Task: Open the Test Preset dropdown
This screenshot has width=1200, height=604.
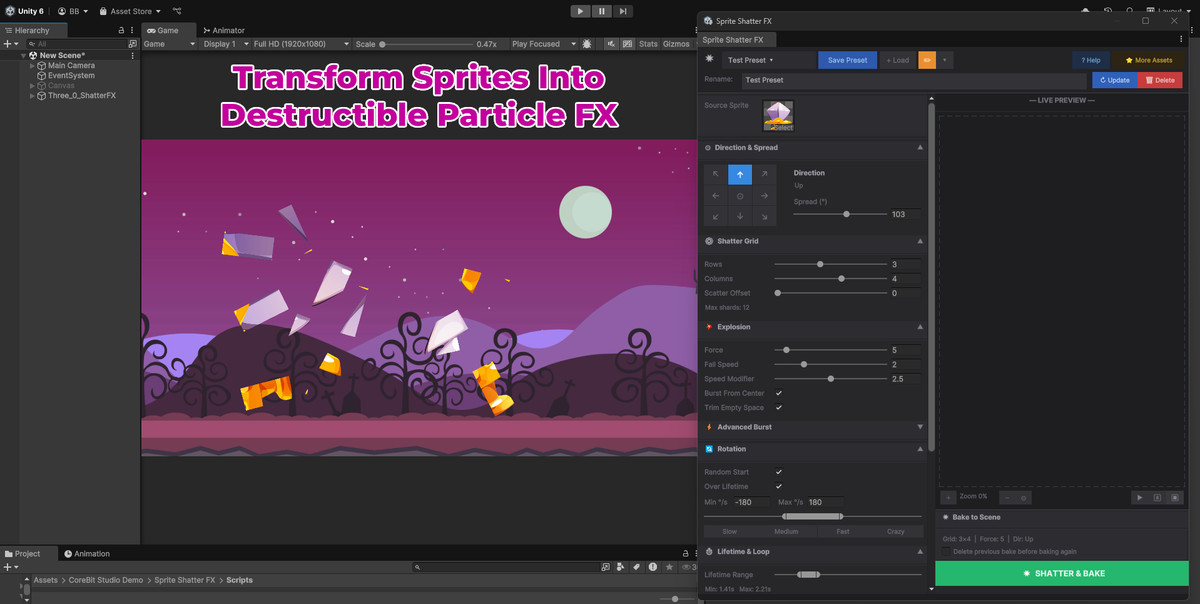Action: 769,60
